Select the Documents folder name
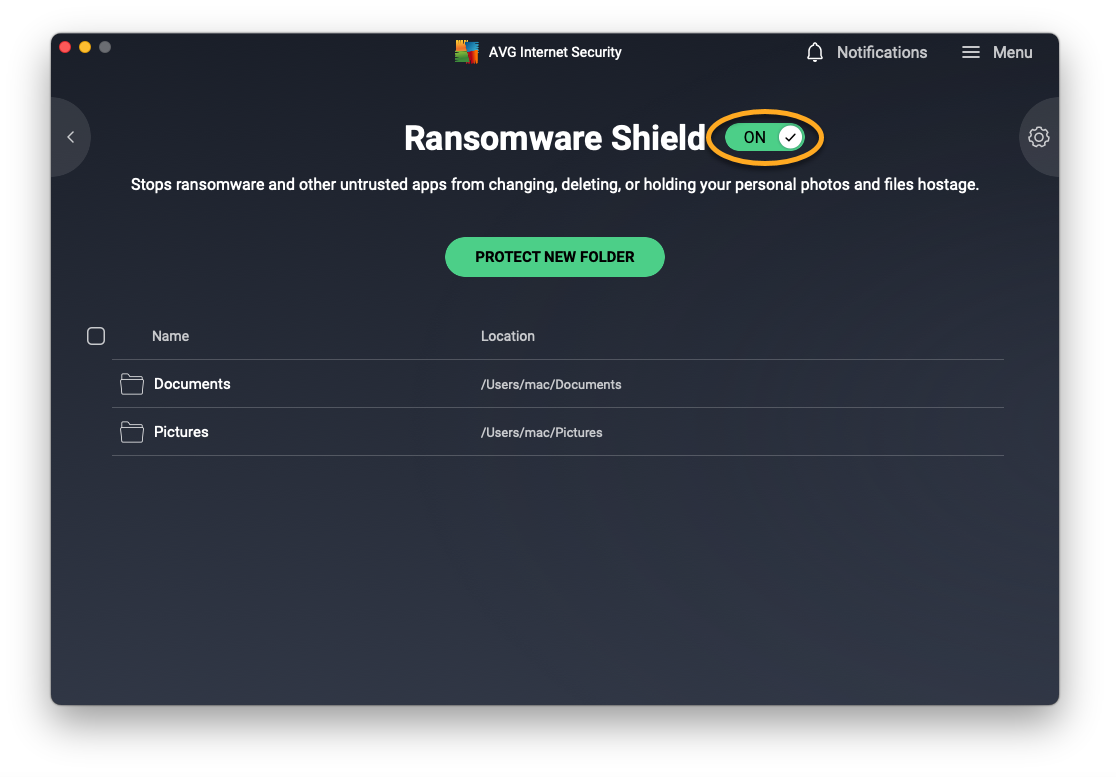1116x777 pixels. click(x=192, y=384)
